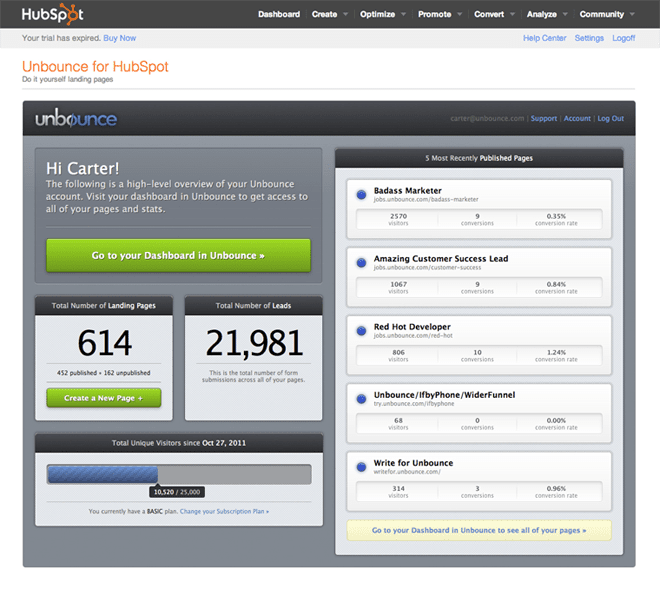Open the Create menu
This screenshot has width=660, height=589.
324,14
